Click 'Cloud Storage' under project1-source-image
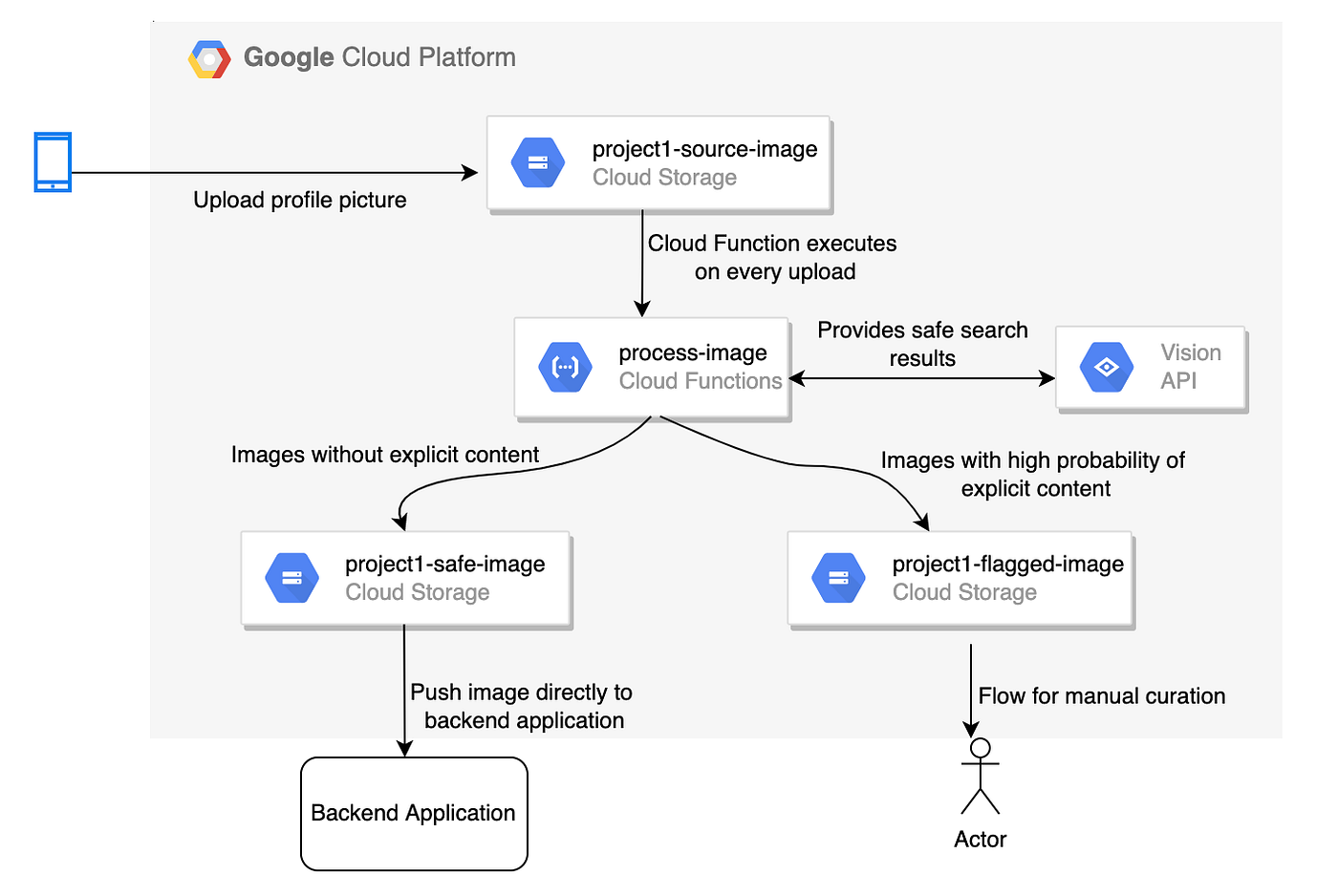This screenshot has width=1338, height=896. point(665,178)
